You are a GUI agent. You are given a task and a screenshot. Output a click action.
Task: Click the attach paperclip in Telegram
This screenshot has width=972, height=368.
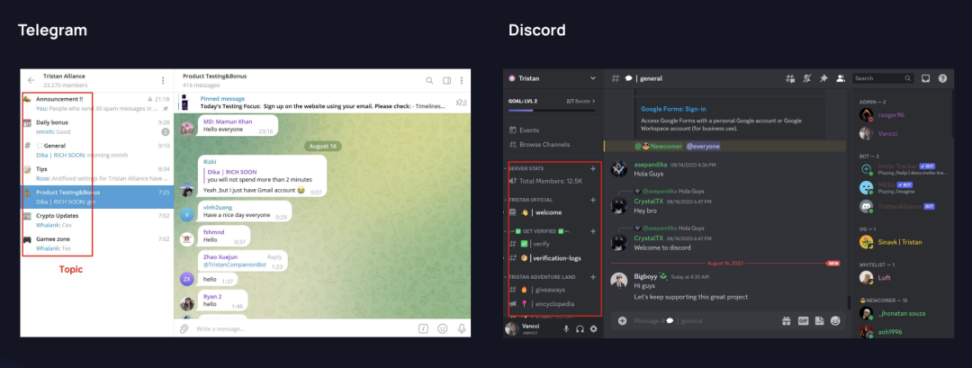click(184, 328)
